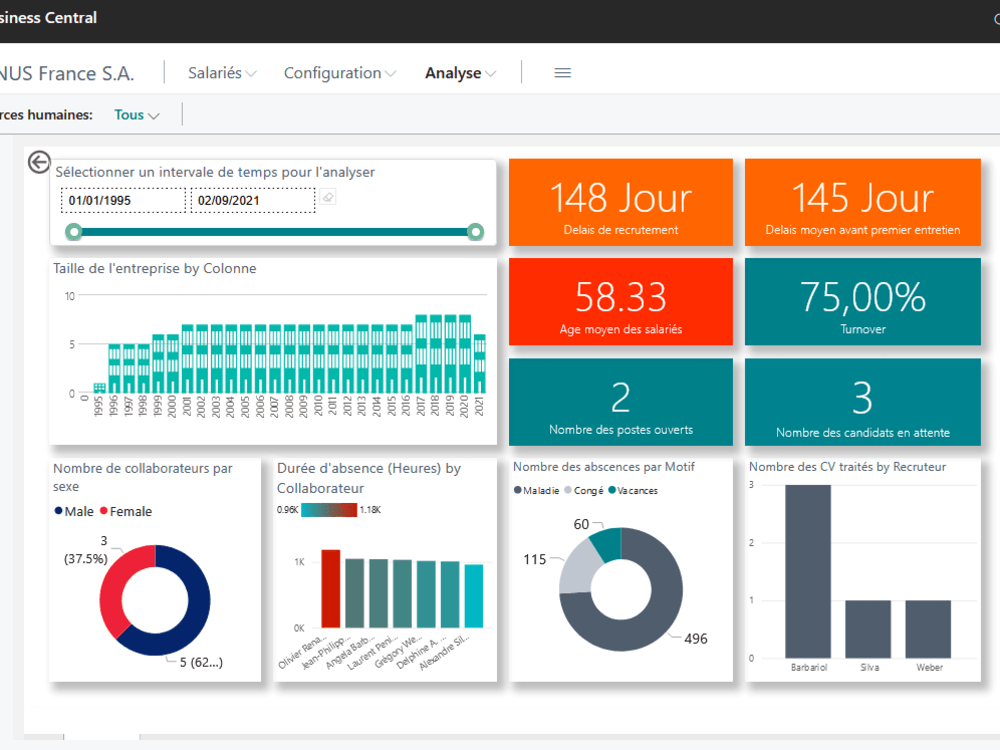Open the Analyse menu
Viewport: 1000px width, 750px height.
[460, 73]
